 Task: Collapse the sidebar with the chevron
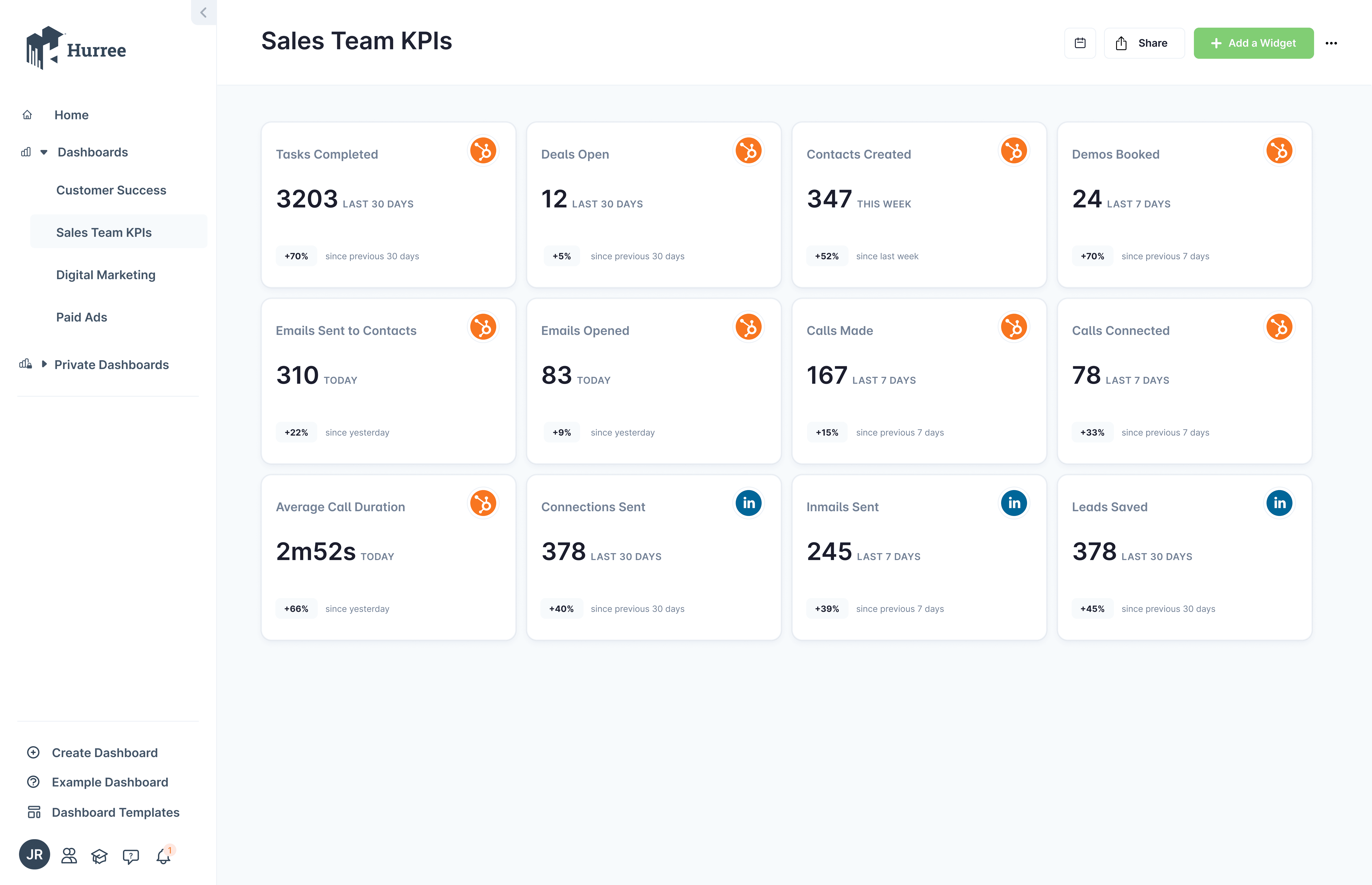(203, 12)
